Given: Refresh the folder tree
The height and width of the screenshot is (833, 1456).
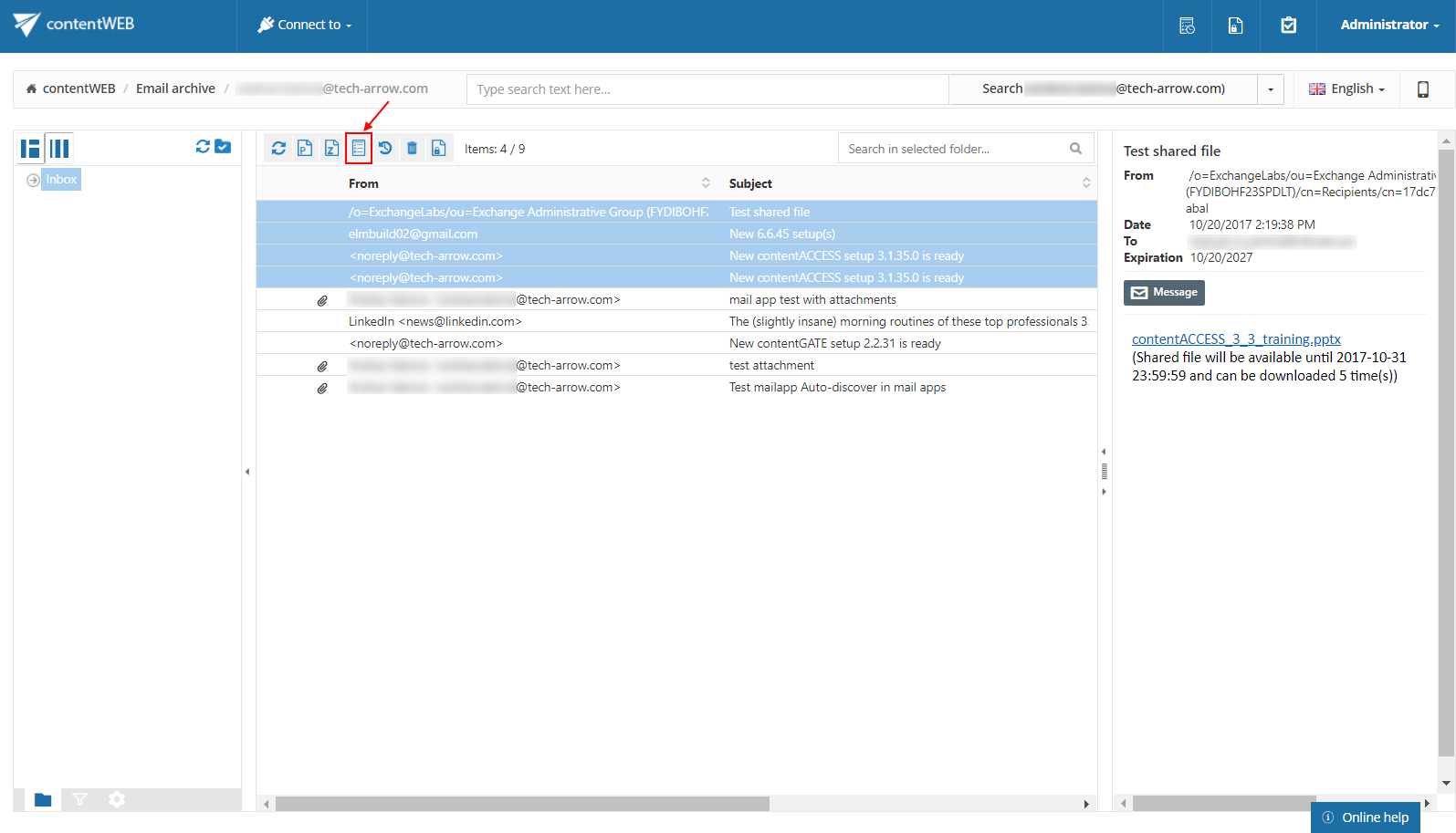Looking at the screenshot, I should click(x=203, y=146).
